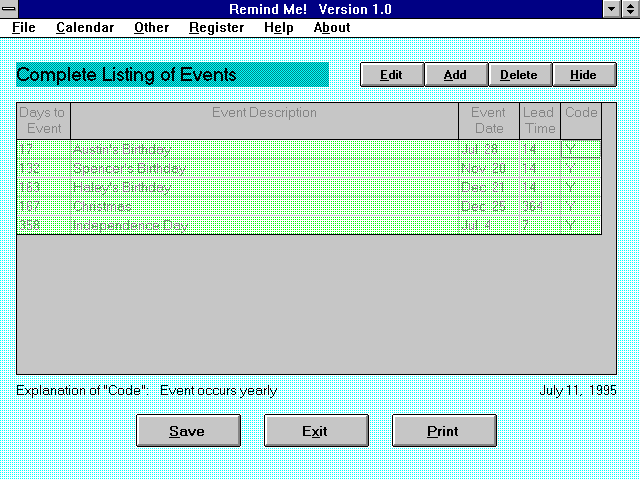Select Haley's Birthday row
Viewport: 640px width, 480px height.
264,187
